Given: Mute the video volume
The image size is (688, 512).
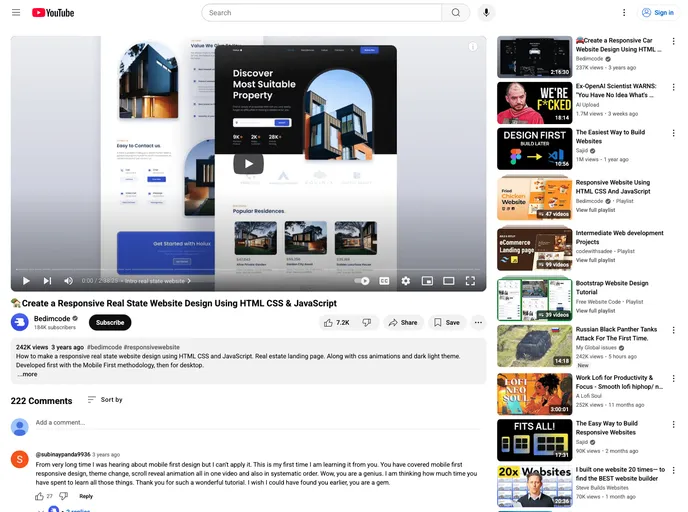Looking at the screenshot, I should (68, 281).
